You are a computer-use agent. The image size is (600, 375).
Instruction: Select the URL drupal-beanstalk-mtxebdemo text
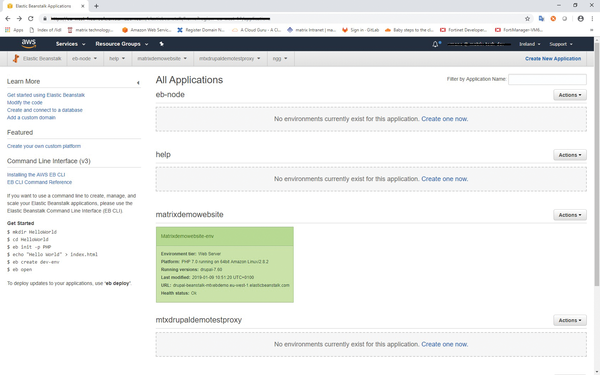231,285
